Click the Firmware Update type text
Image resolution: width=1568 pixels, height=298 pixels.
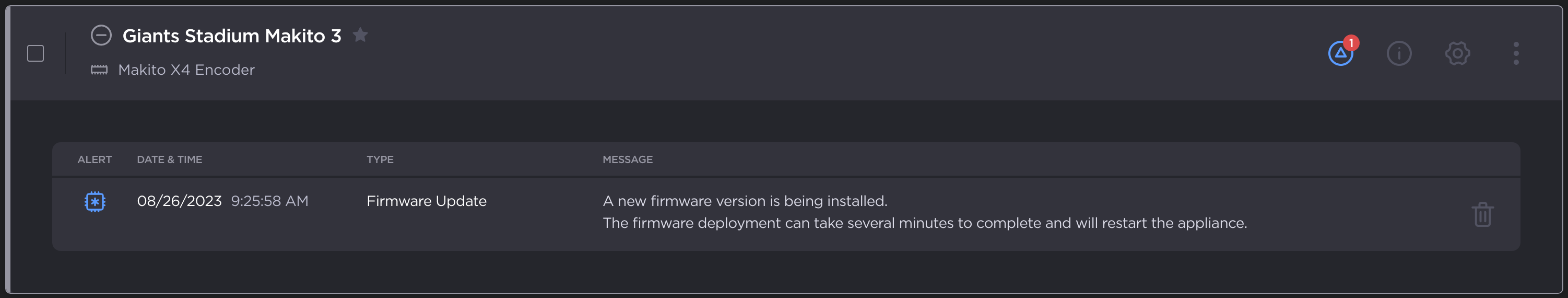pos(426,201)
